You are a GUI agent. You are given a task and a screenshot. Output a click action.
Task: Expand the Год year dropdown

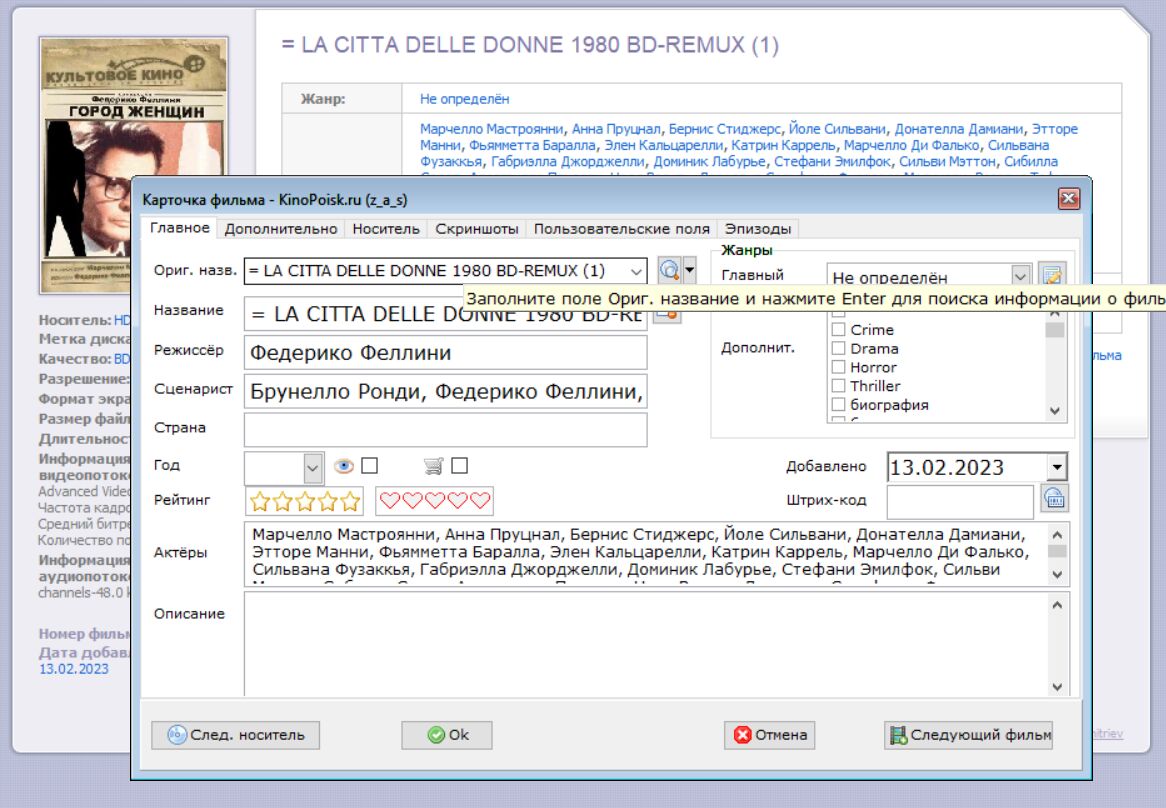[313, 467]
